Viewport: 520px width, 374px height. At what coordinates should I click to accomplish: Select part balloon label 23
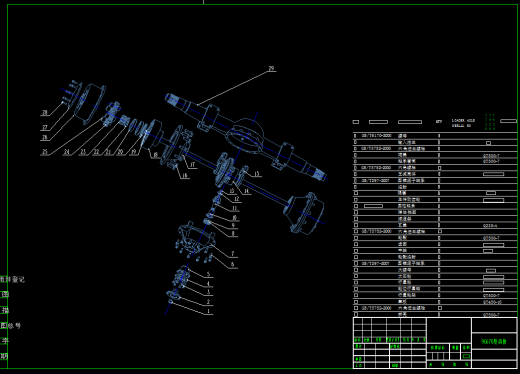pyautogui.click(x=83, y=152)
